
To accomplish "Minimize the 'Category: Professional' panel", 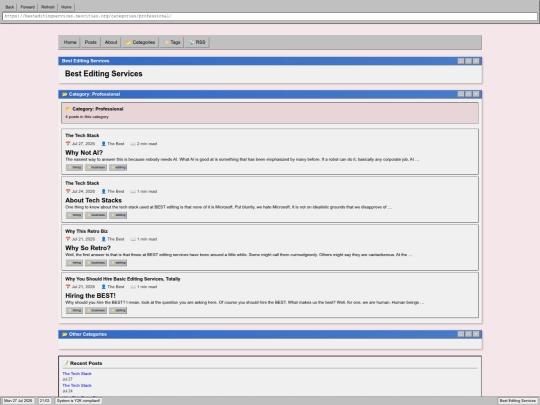I will coord(461,94).
